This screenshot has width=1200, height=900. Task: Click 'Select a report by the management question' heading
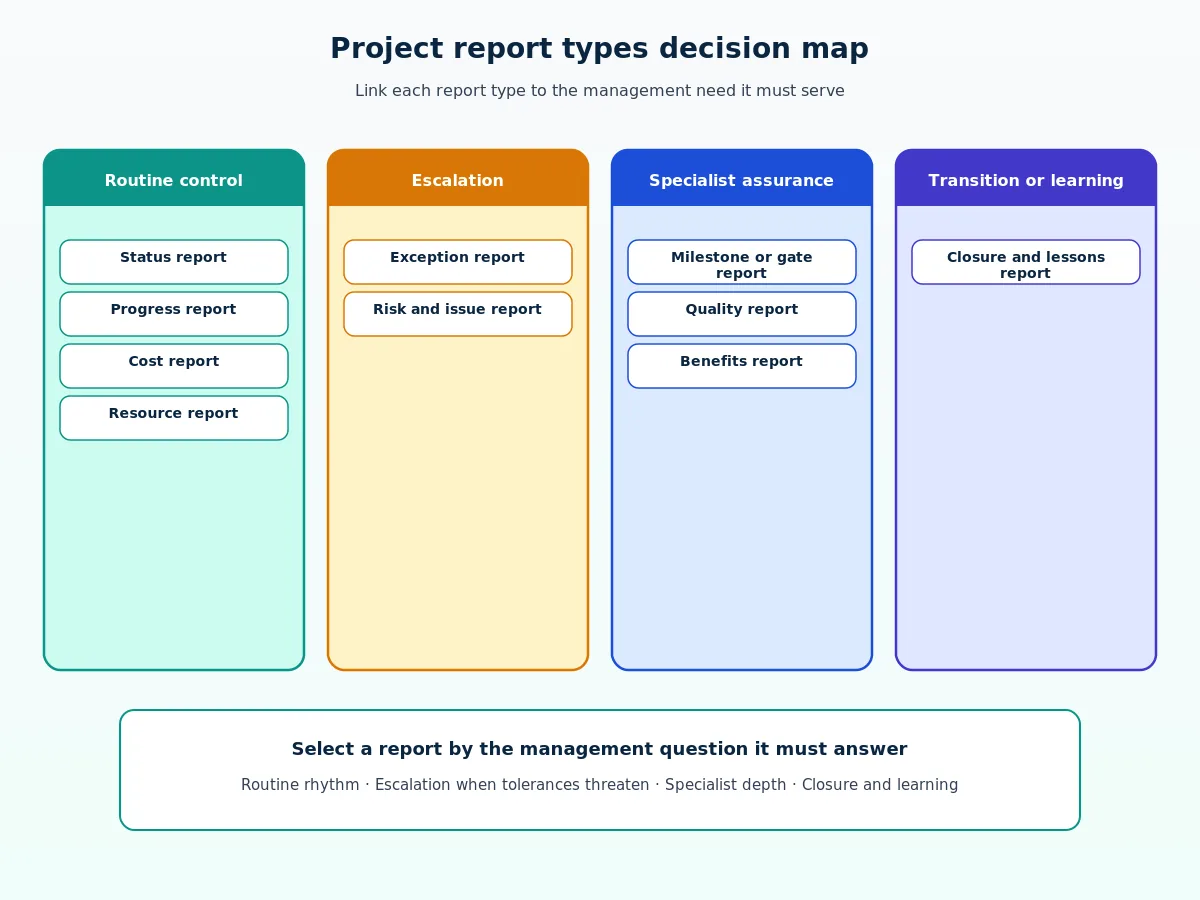pyautogui.click(x=600, y=749)
